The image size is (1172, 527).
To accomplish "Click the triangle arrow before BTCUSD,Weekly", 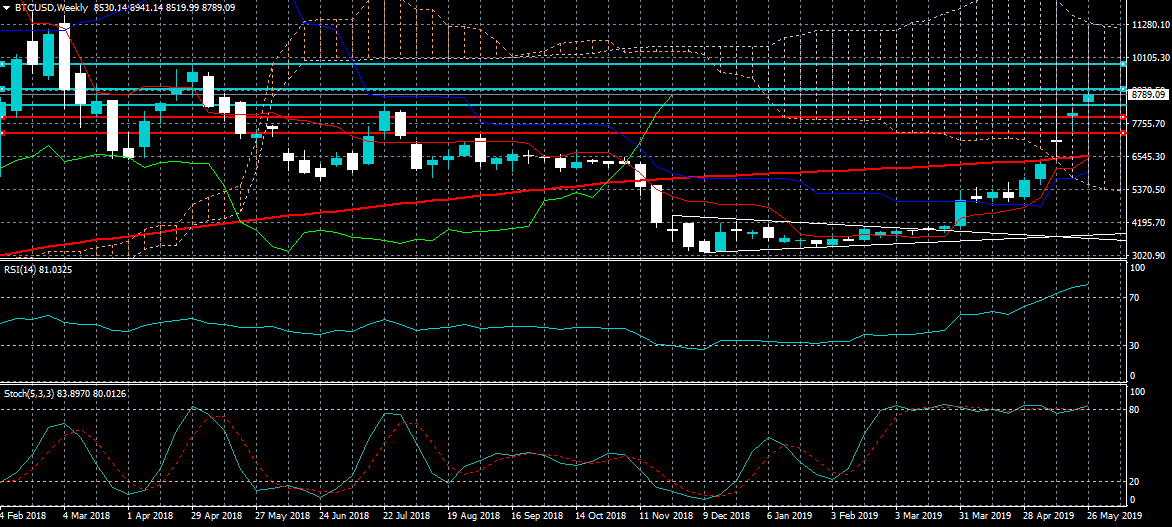I will [7, 7].
